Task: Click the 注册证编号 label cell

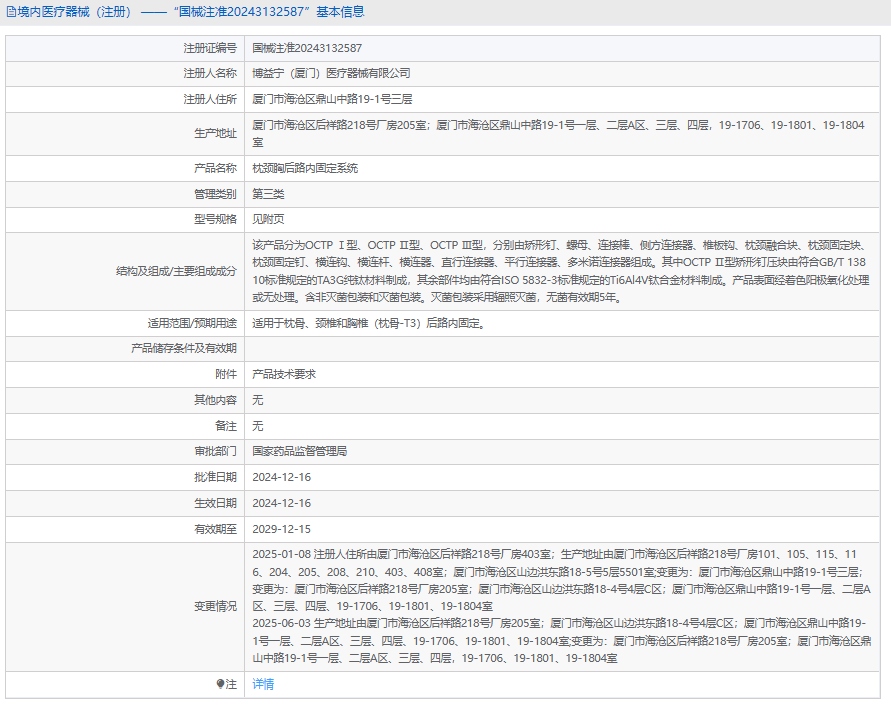Action: pyautogui.click(x=210, y=48)
